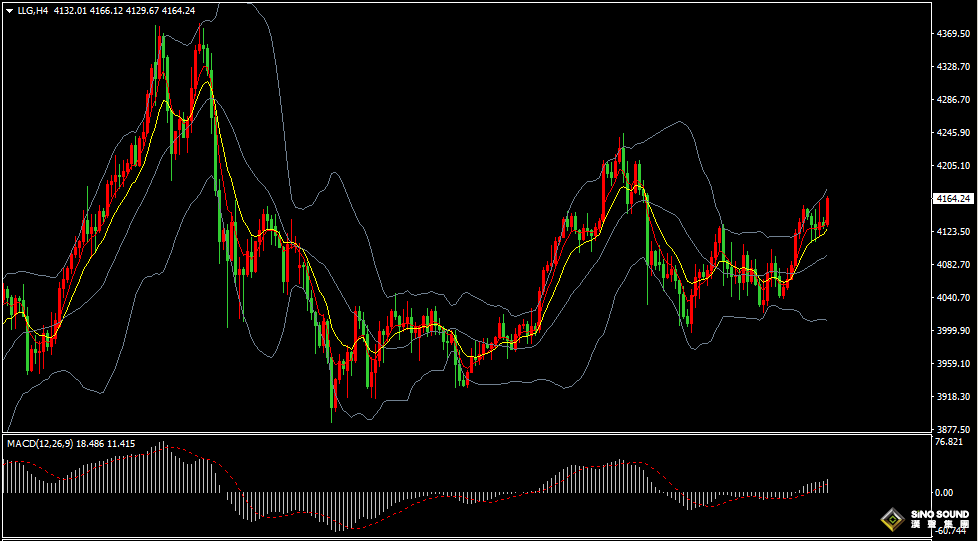The image size is (979, 541).
Task: Click price scale value 4286.70
Action: coord(953,99)
